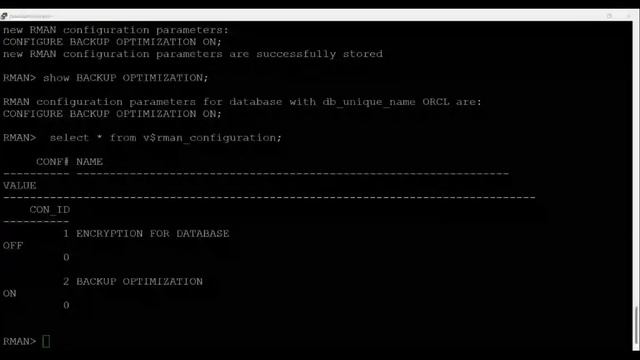This screenshot has height=360, width=640.
Task: Click the cursor block at the last RMAN prompt
Action: [x=46, y=341]
